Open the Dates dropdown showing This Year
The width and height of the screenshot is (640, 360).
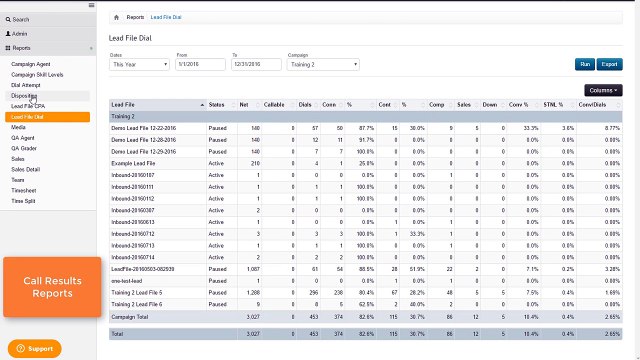[139, 64]
